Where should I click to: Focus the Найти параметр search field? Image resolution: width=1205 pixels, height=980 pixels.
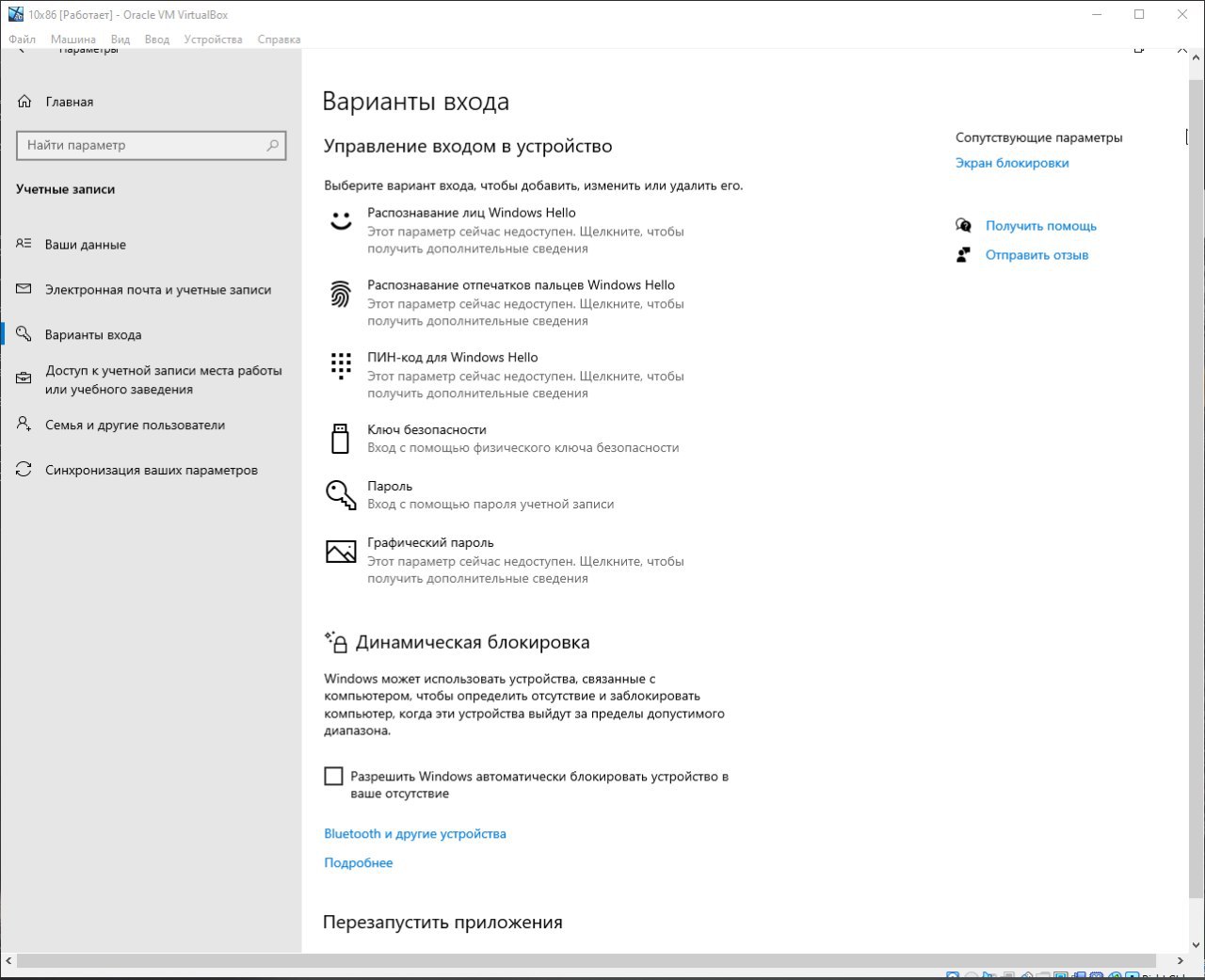[x=151, y=145]
